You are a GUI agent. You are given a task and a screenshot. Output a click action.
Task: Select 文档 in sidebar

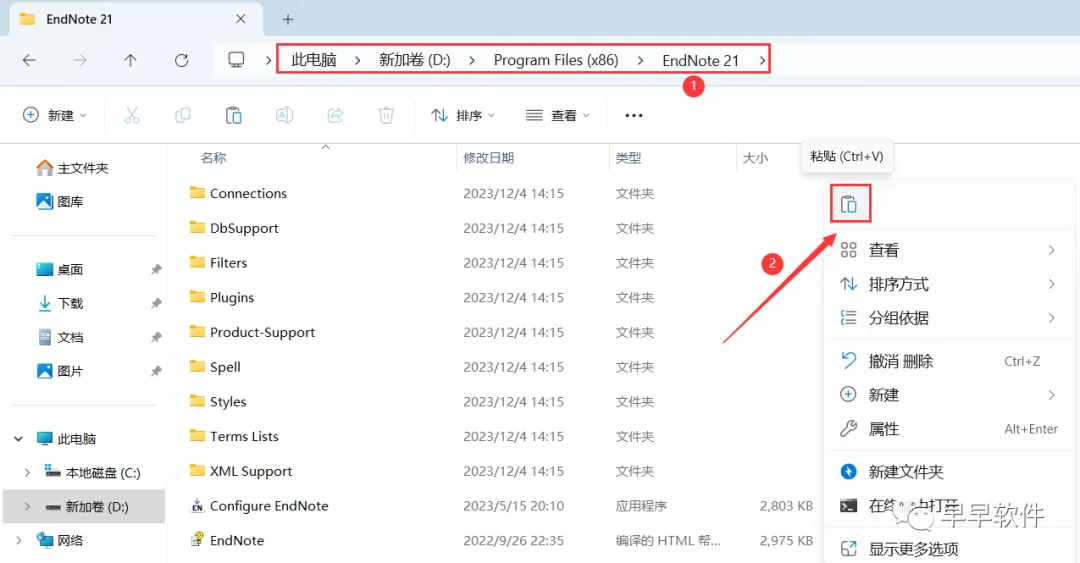click(x=60, y=337)
